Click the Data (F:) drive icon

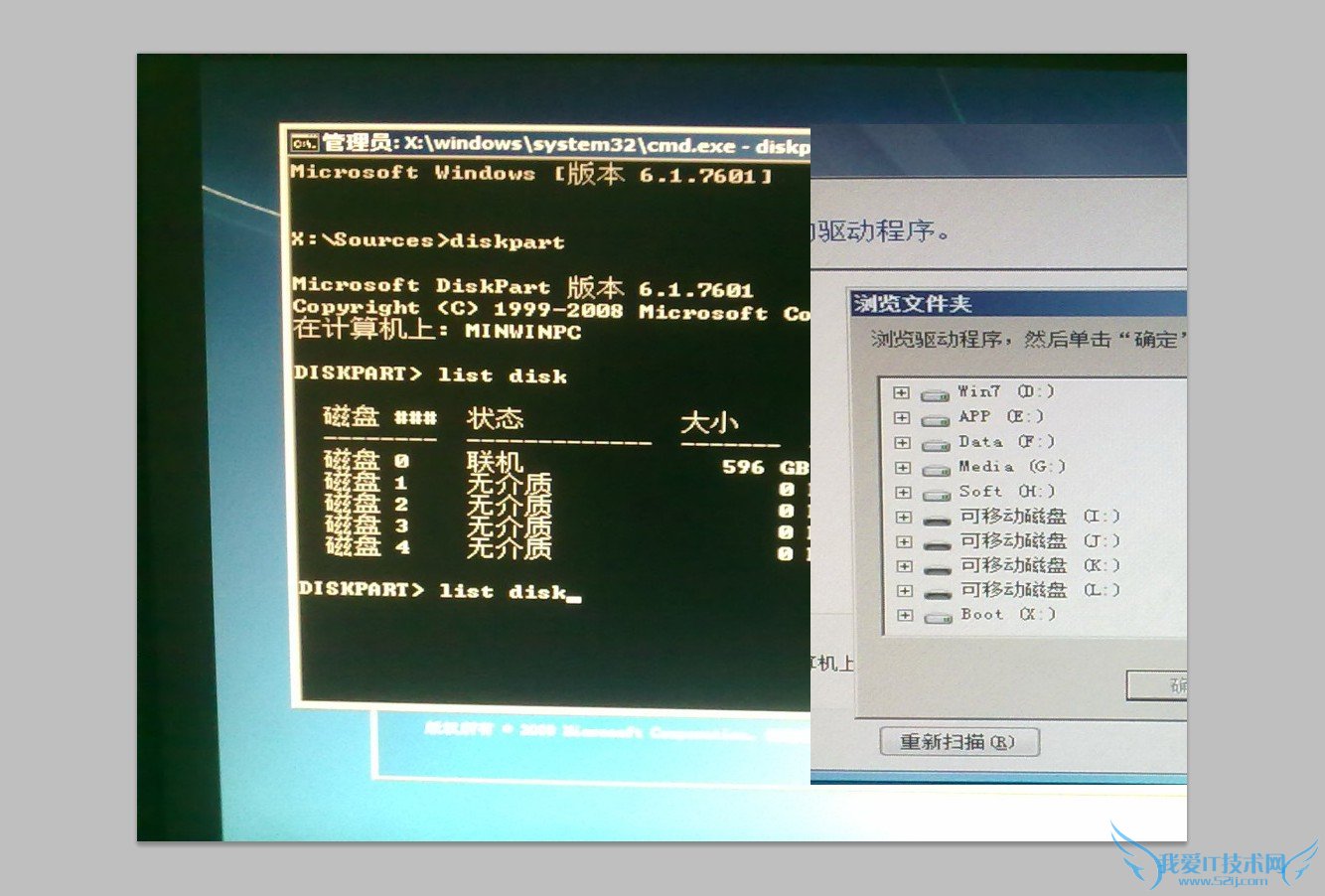[935, 444]
